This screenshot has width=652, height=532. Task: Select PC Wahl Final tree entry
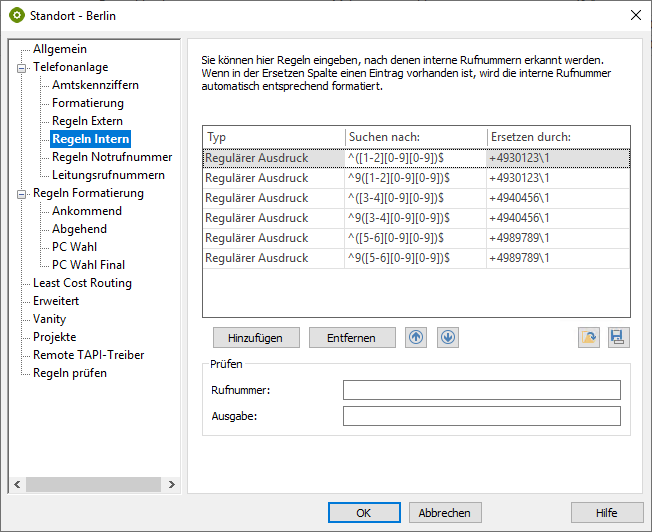(88, 265)
